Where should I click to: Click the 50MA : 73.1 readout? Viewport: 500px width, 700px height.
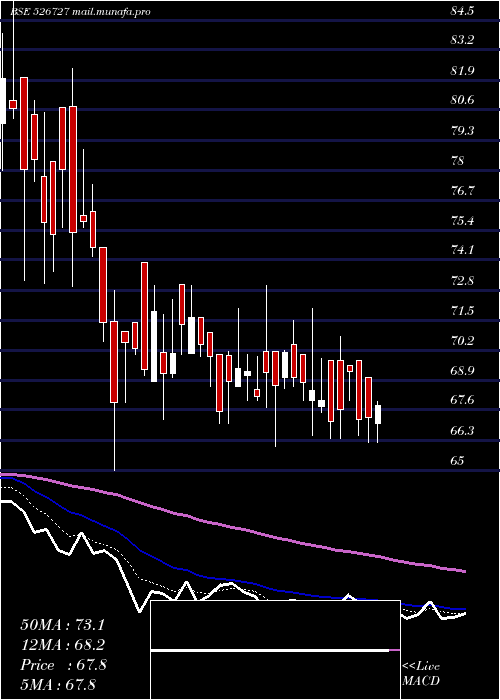tap(62, 625)
